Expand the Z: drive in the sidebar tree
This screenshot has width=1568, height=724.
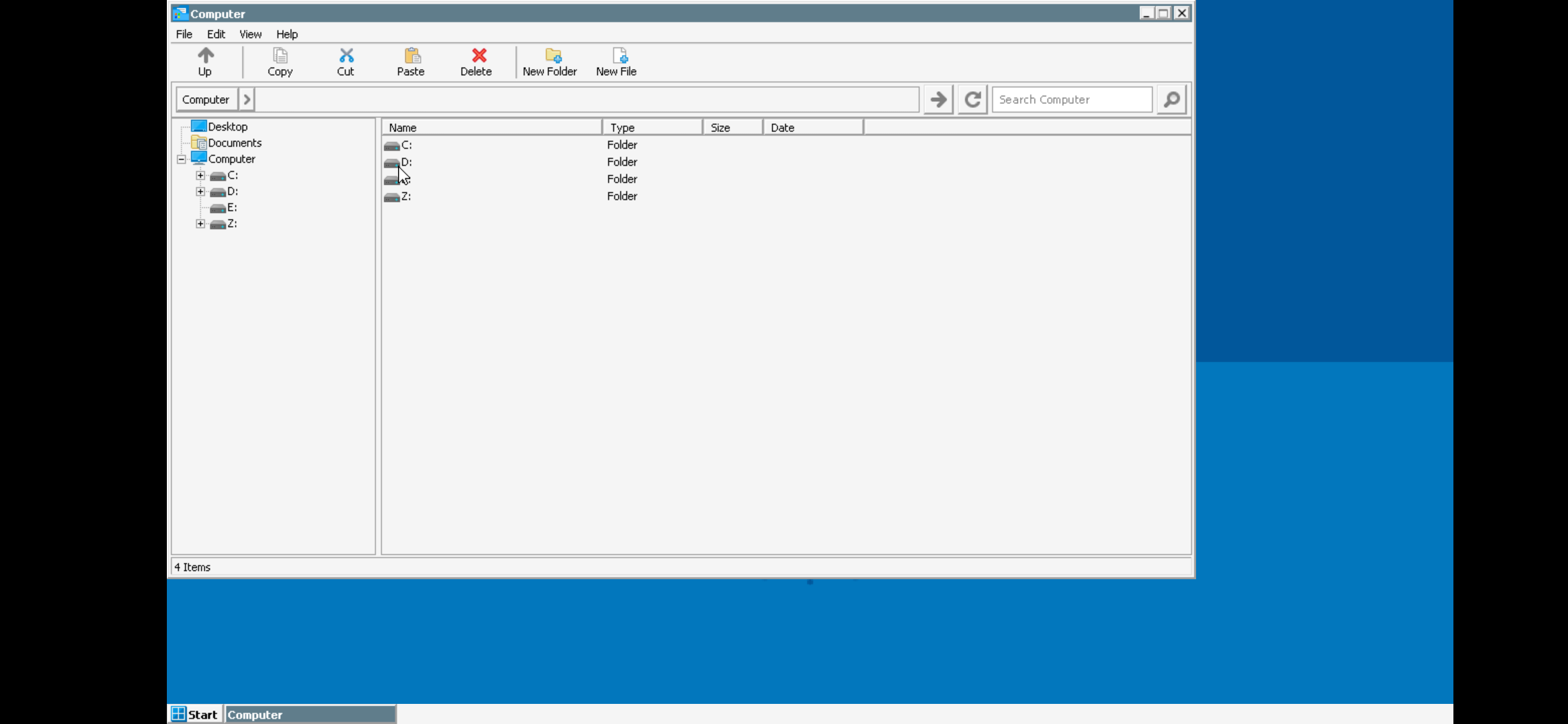pyautogui.click(x=200, y=223)
